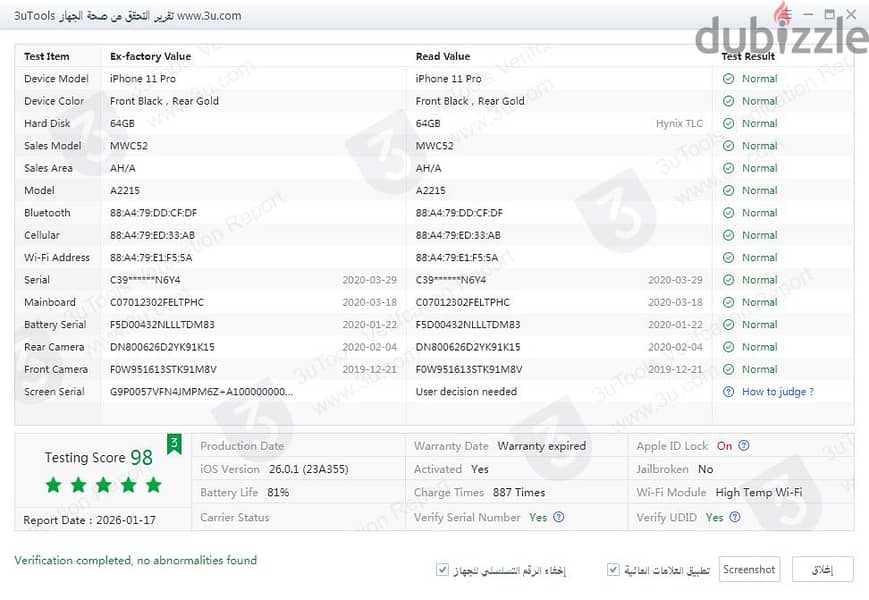Click the green check icon for Hard Disk
Image resolution: width=869 pixels, height=600 pixels.
(x=728, y=124)
